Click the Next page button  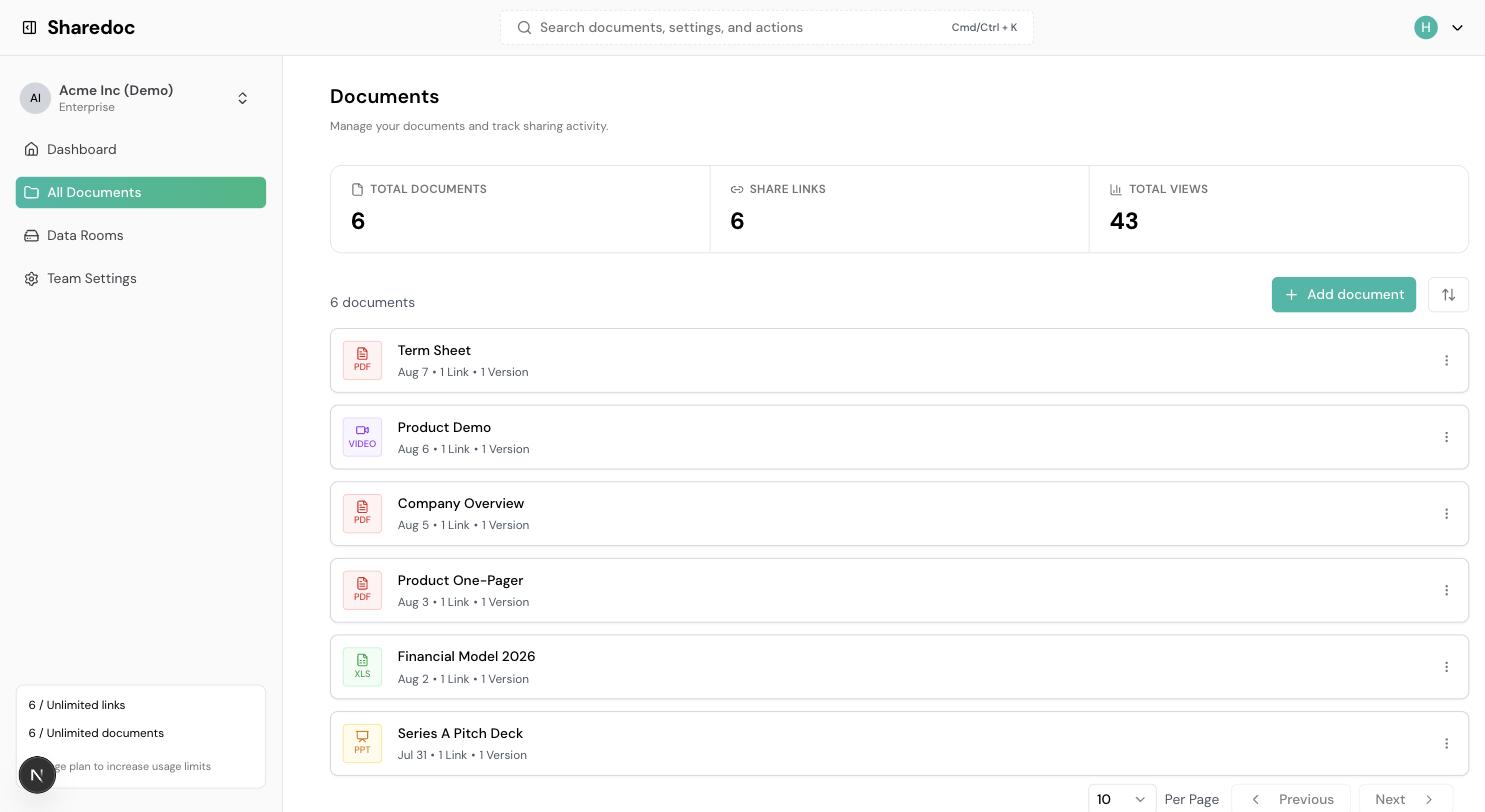coord(1405,799)
